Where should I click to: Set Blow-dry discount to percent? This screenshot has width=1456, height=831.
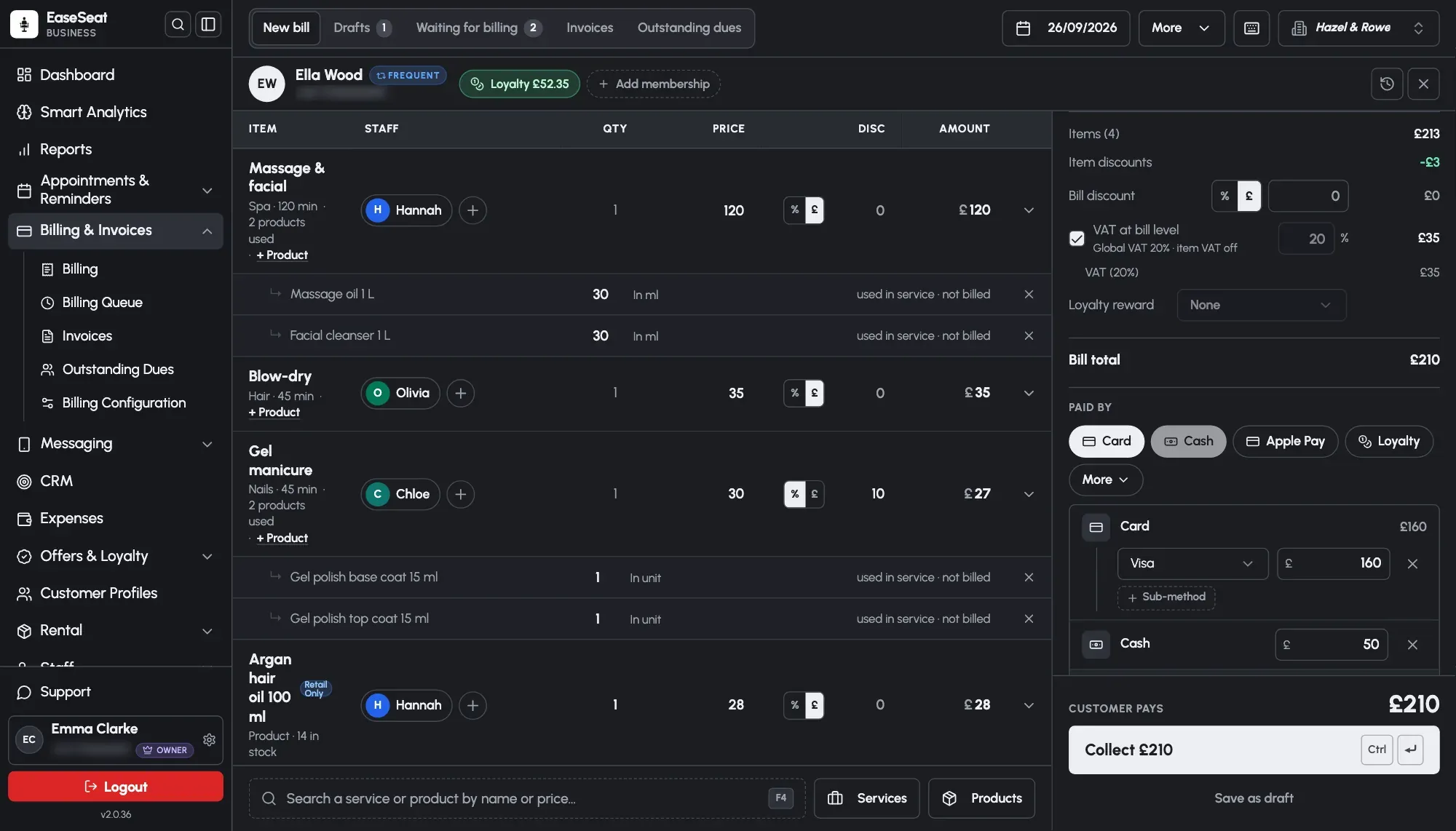pos(794,393)
